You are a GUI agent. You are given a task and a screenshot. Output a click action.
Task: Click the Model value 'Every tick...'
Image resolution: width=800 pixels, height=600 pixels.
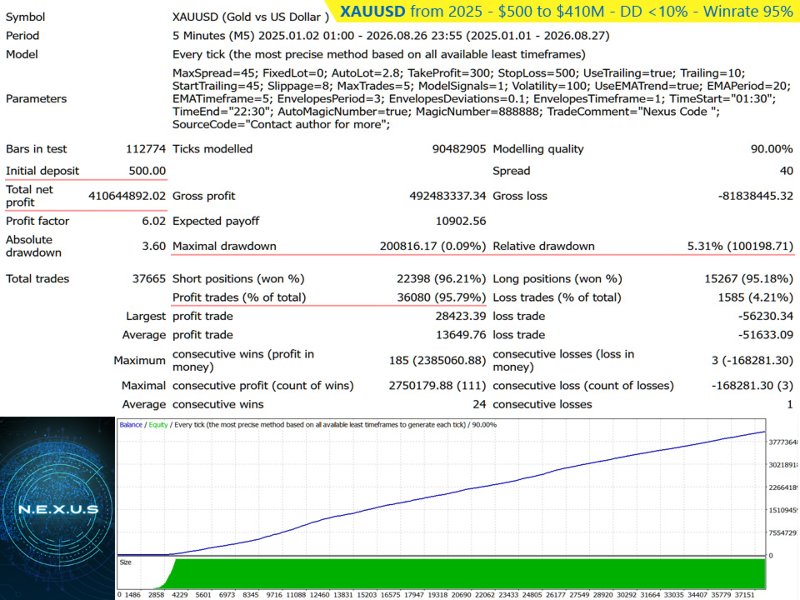pos(379,54)
